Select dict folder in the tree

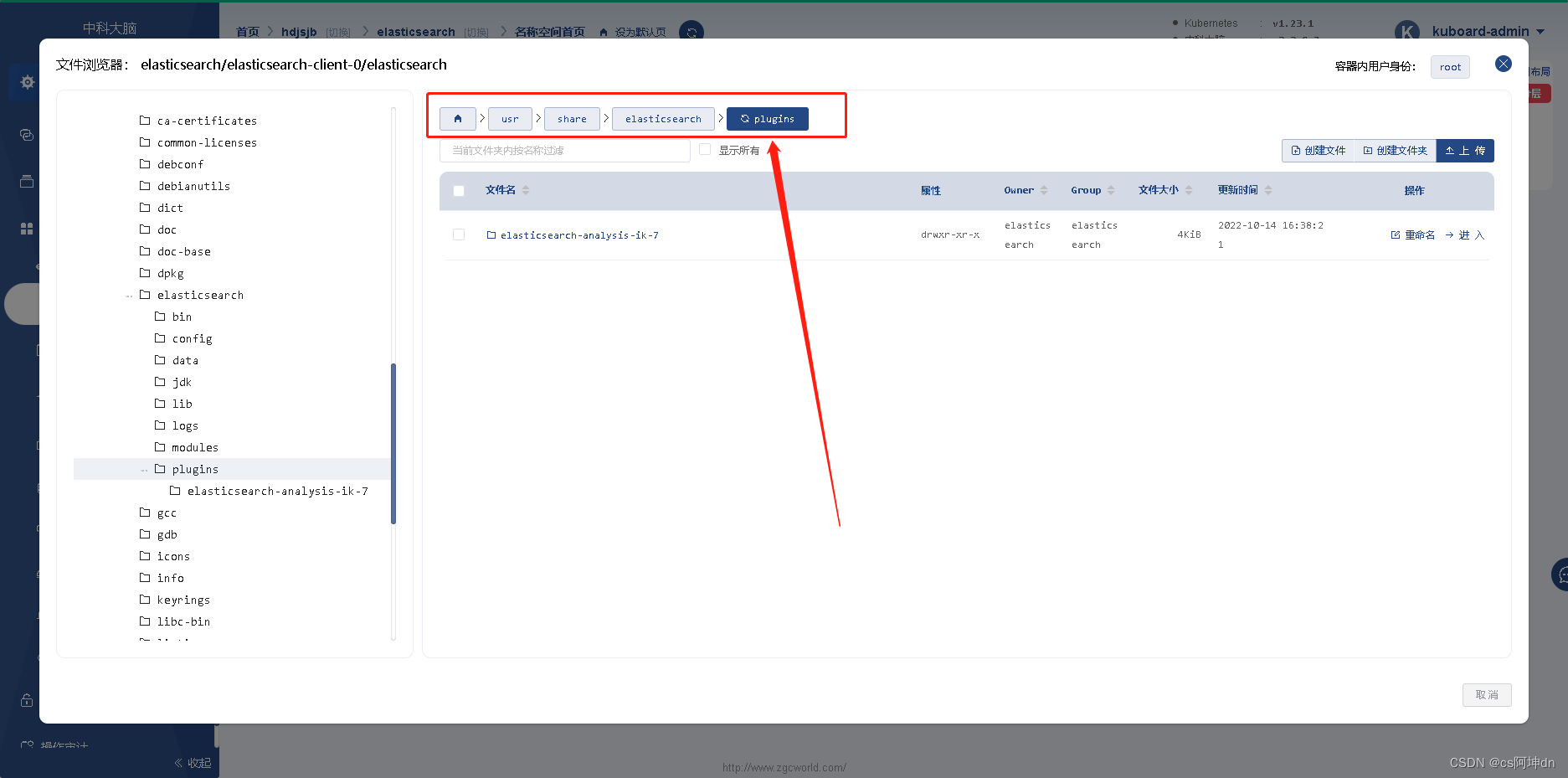[170, 208]
